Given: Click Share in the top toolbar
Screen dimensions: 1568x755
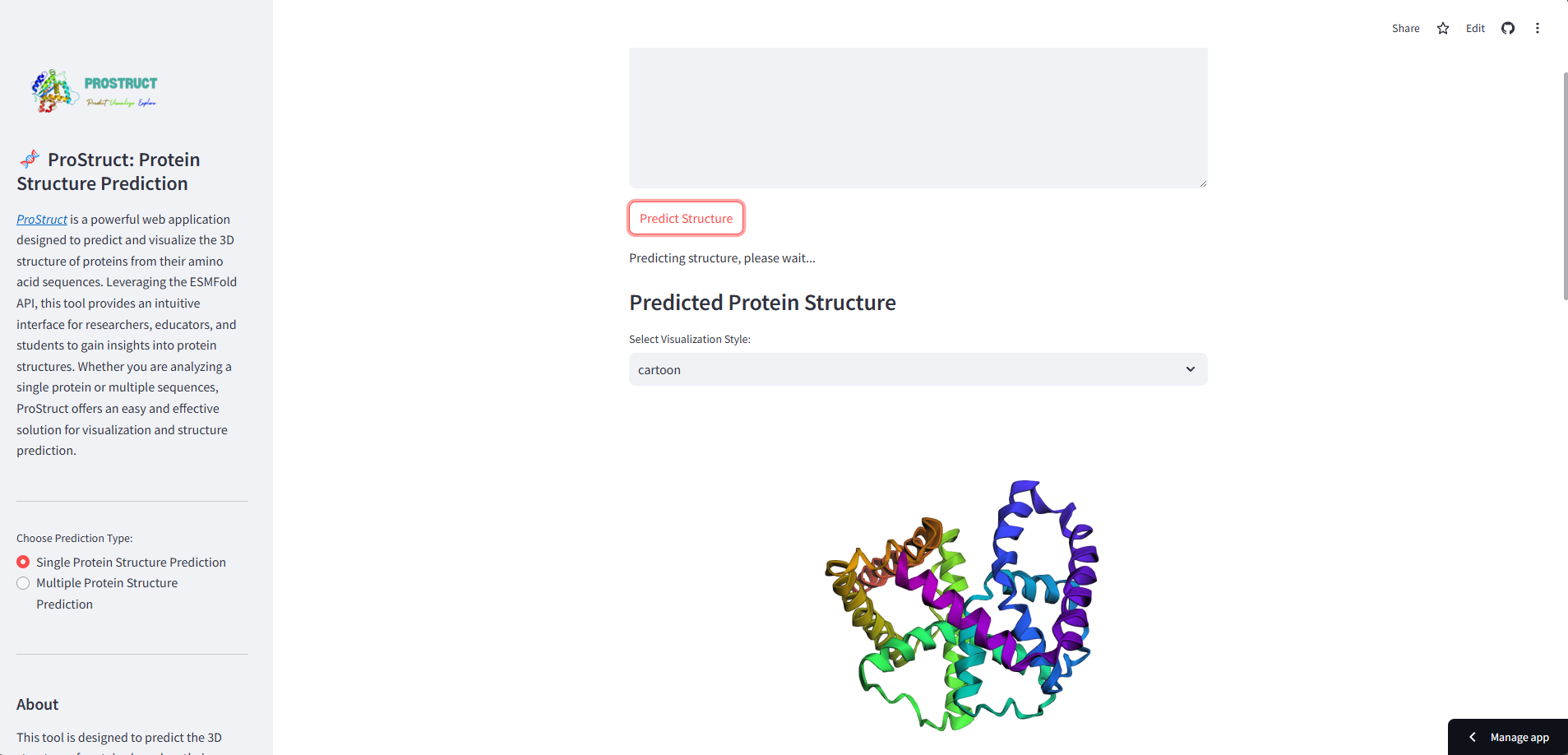Looking at the screenshot, I should point(1405,29).
